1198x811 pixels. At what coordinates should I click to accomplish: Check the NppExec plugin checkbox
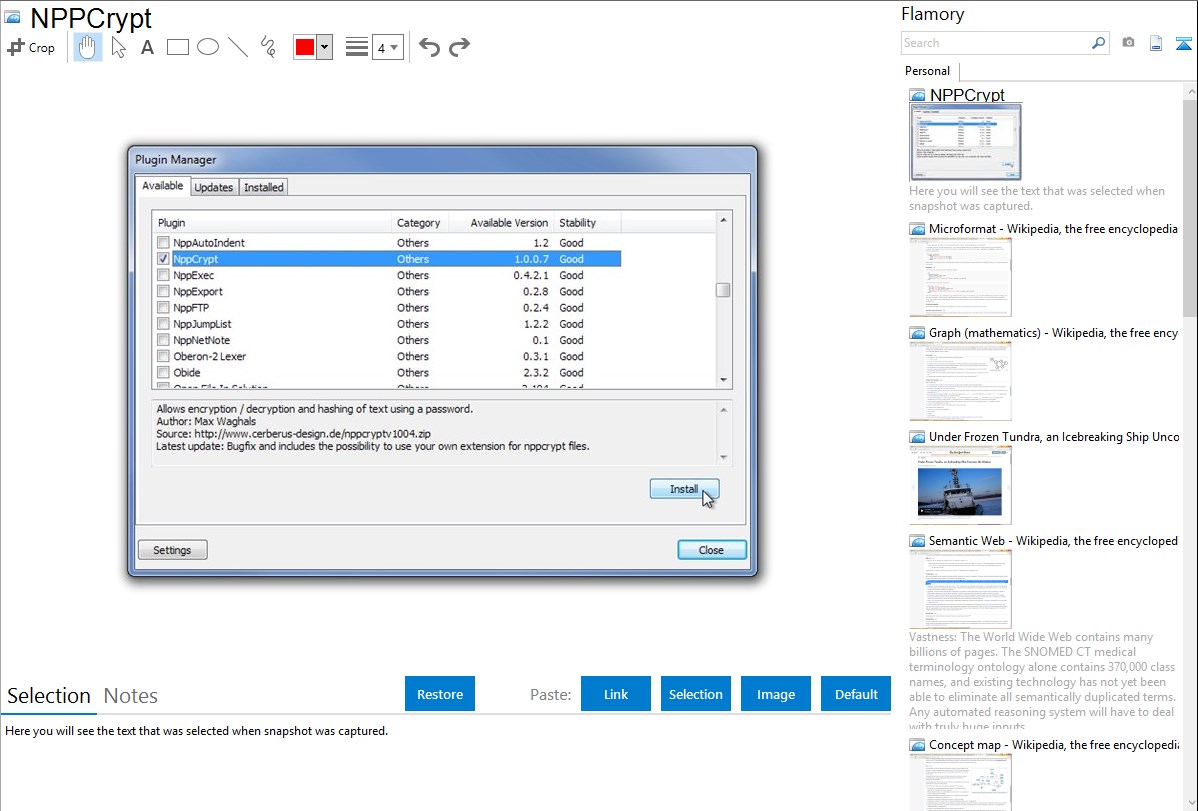[x=163, y=275]
